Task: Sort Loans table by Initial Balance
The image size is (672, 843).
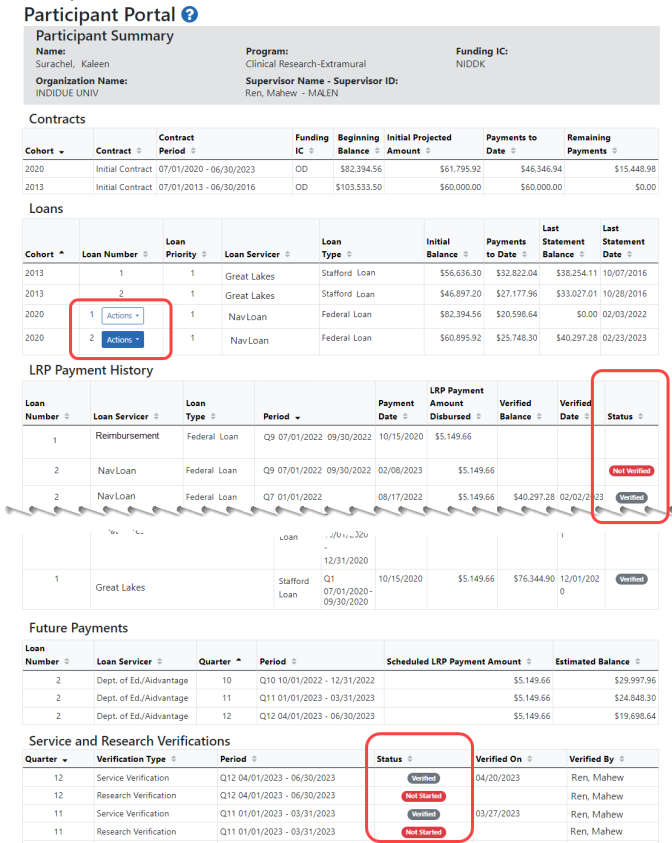Action: pyautogui.click(x=447, y=248)
